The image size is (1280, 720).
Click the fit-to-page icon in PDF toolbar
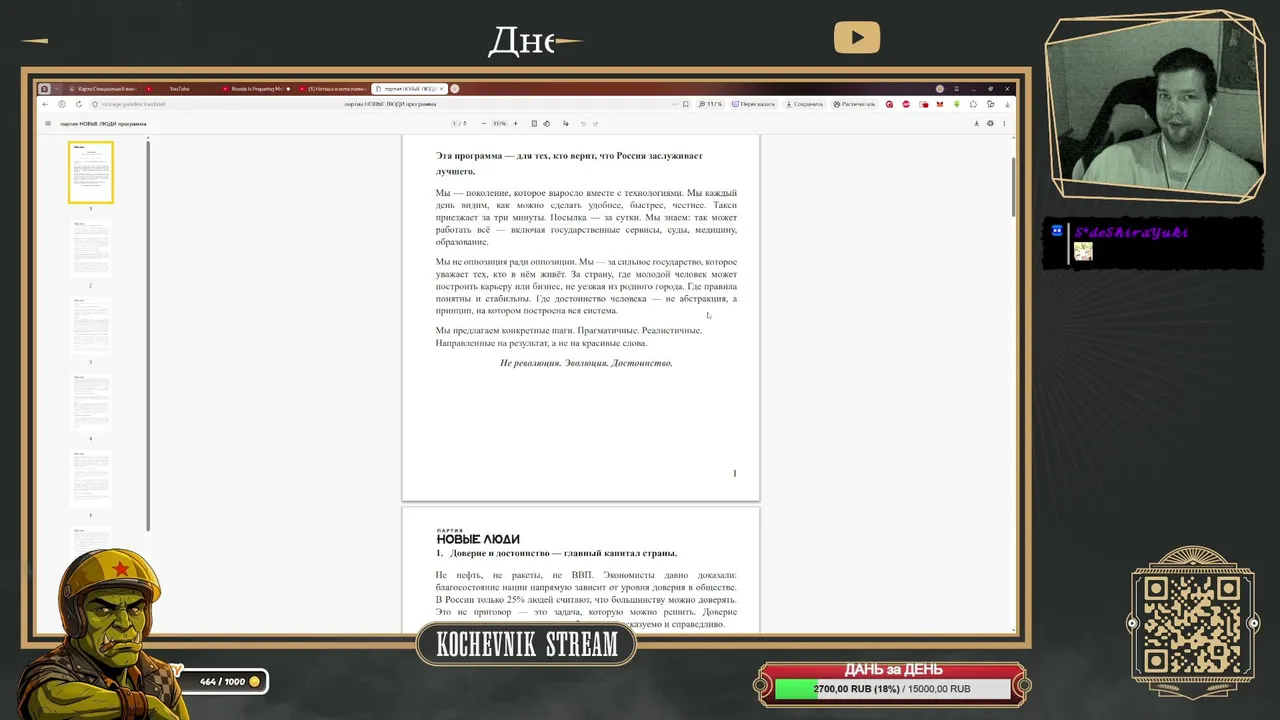point(534,124)
